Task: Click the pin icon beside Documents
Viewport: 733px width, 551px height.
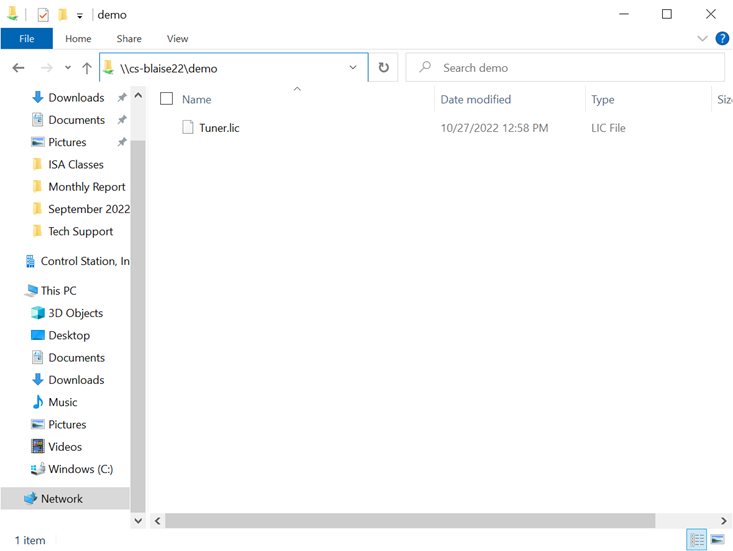Action: [x=122, y=120]
